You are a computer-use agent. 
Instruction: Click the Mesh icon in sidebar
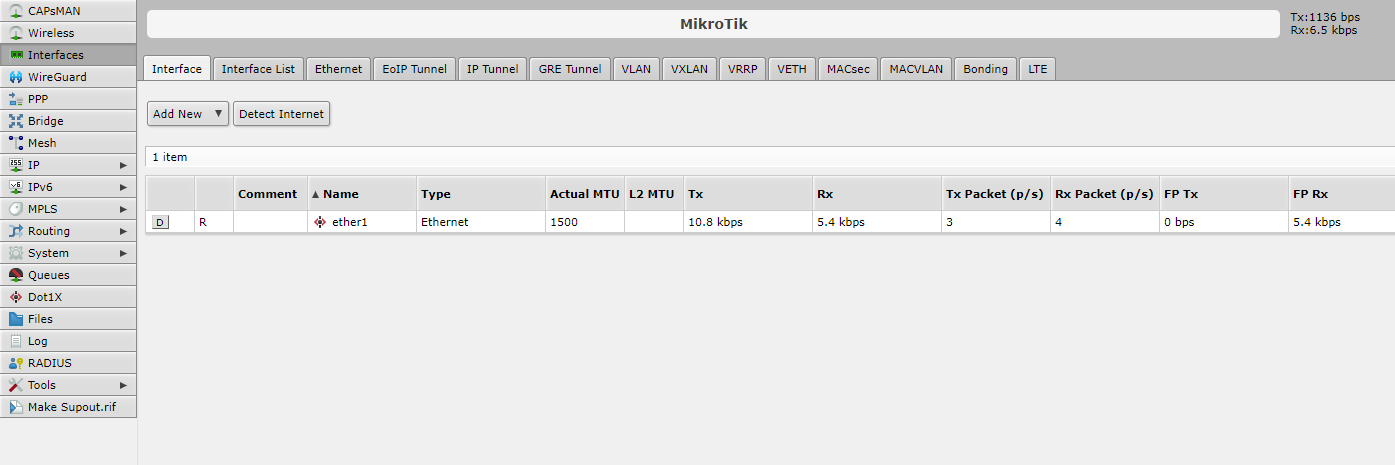tap(15, 143)
